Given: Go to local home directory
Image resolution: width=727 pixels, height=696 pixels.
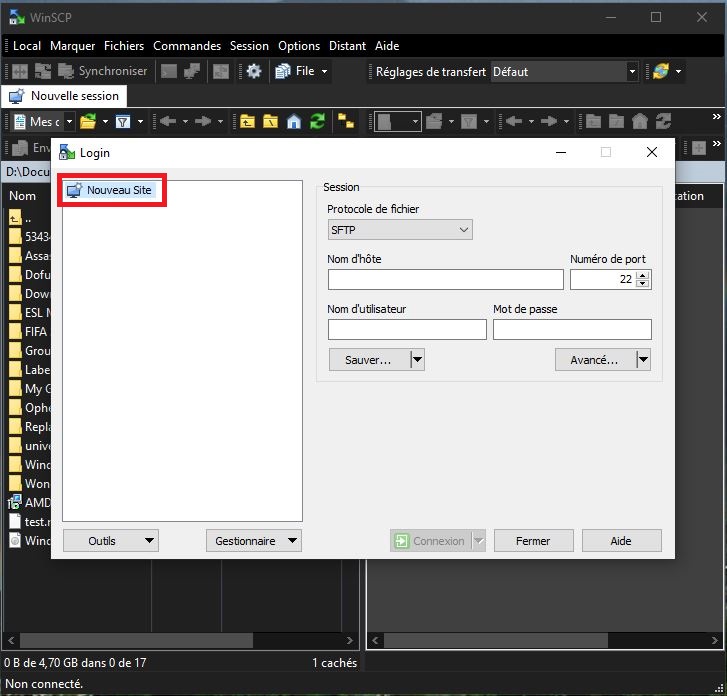Looking at the screenshot, I should pos(294,122).
